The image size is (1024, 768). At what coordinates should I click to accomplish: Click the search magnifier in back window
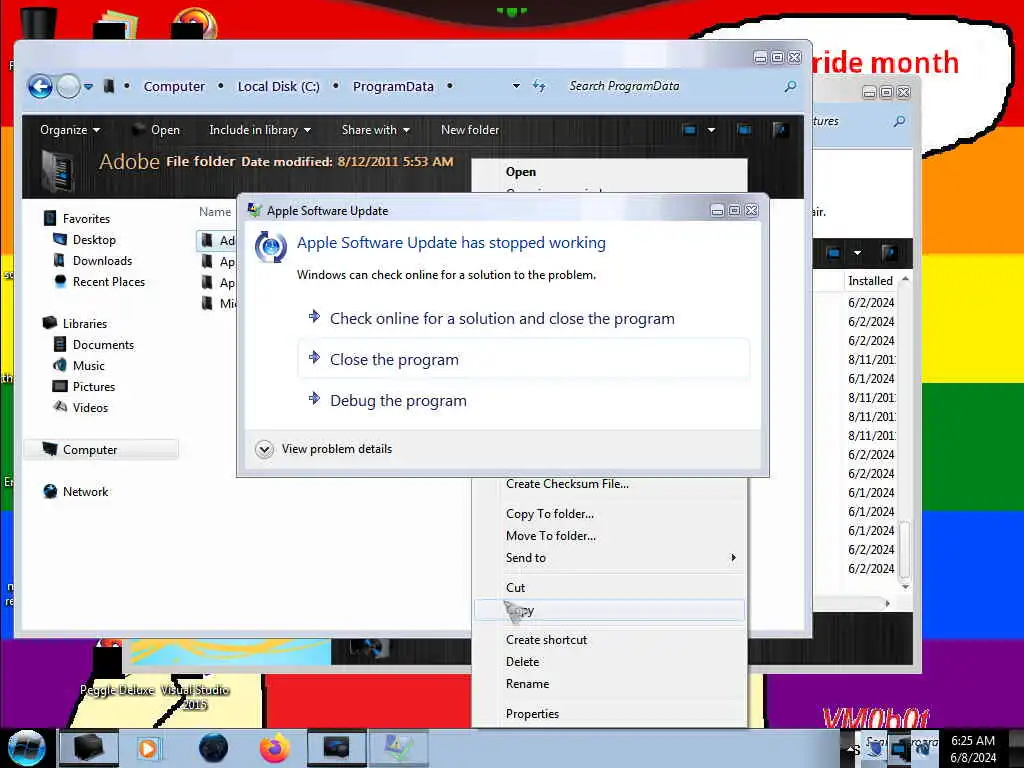(899, 121)
